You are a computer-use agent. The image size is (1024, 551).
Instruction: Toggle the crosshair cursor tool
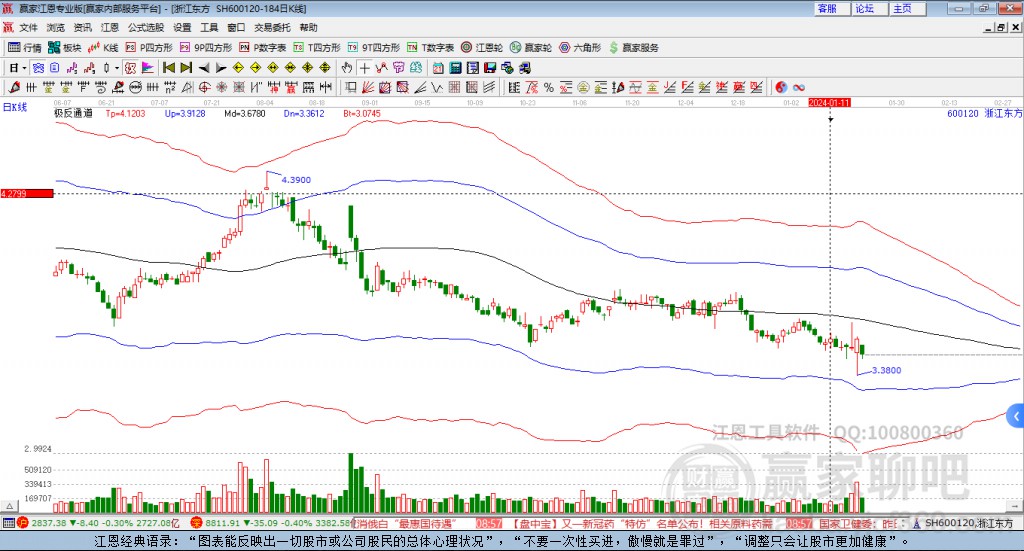364,68
